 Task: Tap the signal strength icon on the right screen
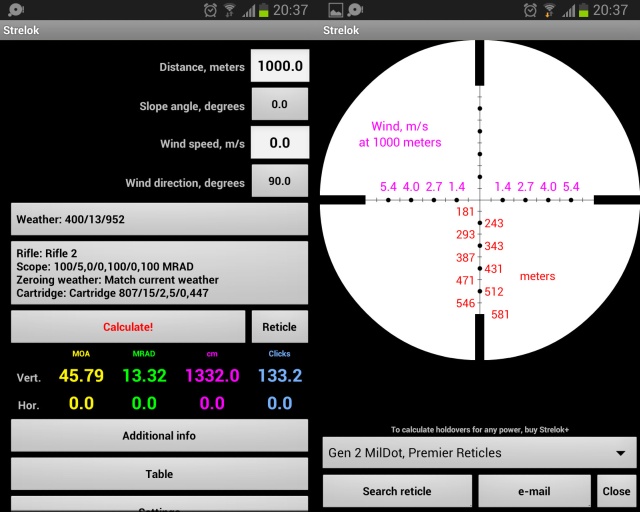[x=569, y=10]
